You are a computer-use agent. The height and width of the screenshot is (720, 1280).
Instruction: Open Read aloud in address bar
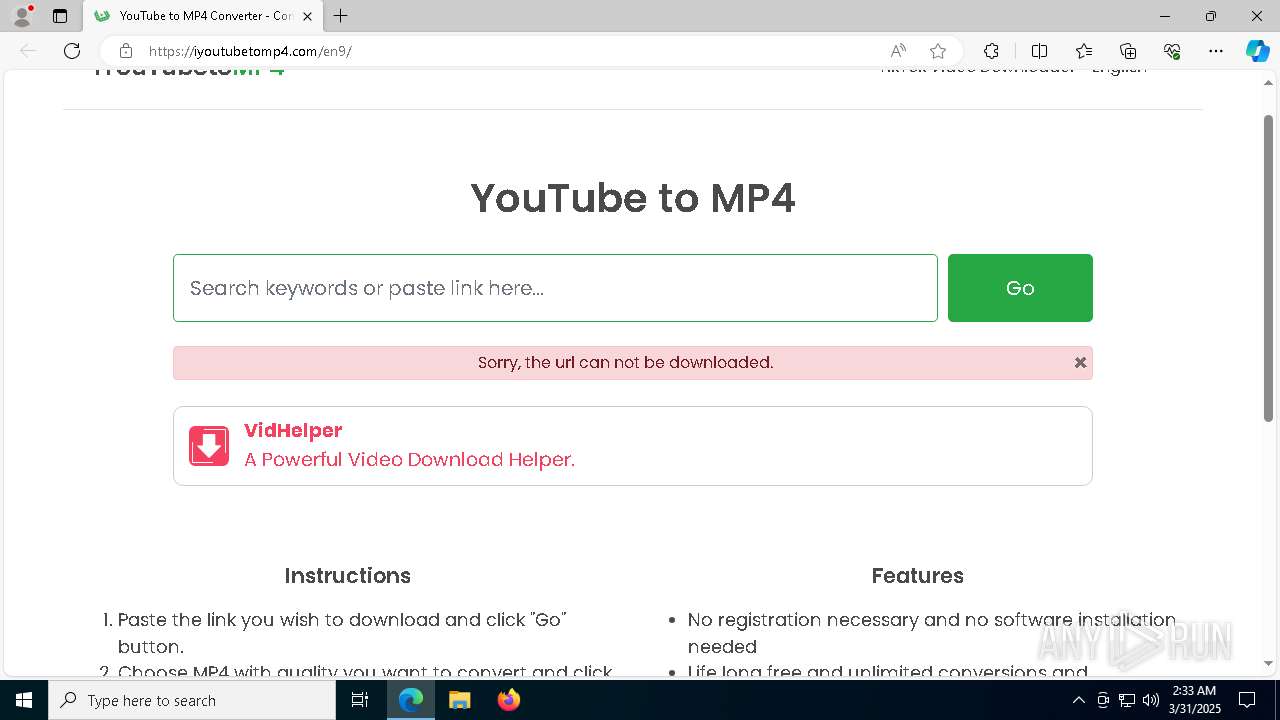[x=898, y=51]
